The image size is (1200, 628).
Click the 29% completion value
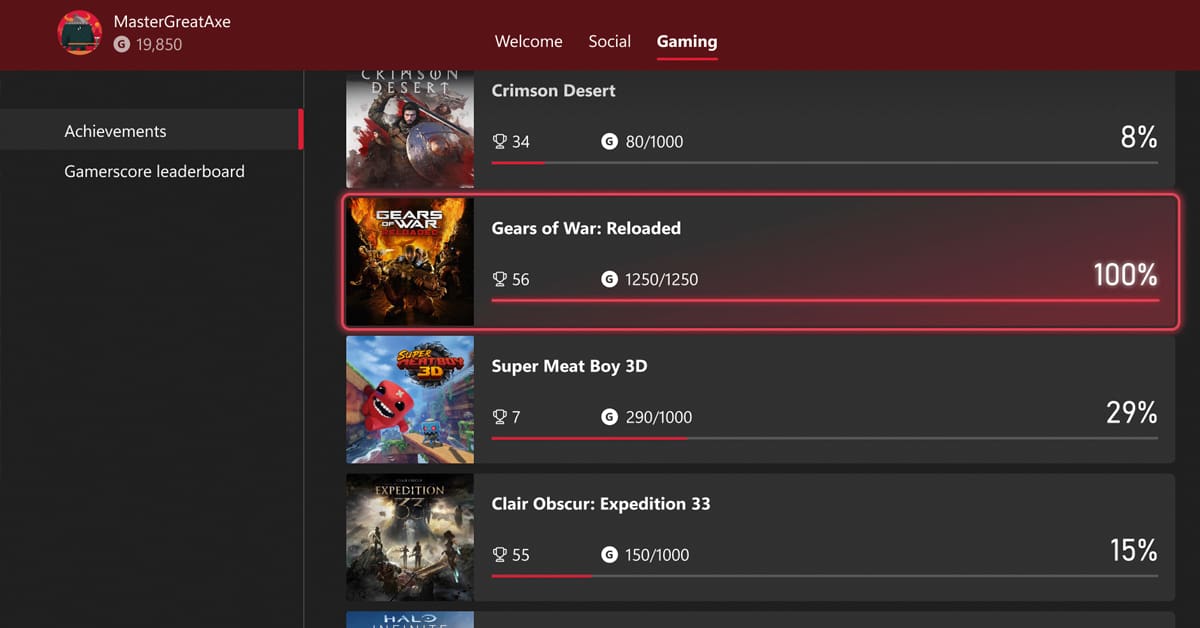(x=1132, y=412)
